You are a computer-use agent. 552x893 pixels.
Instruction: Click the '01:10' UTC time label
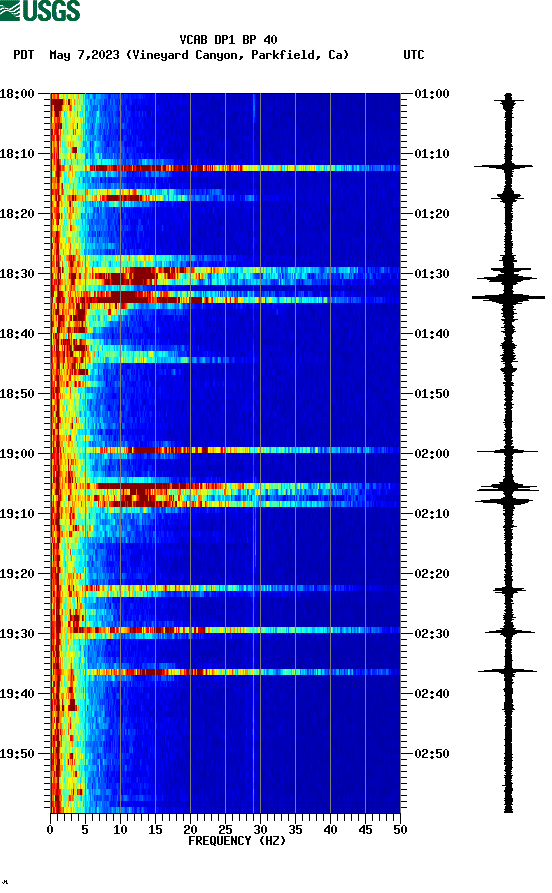(x=432, y=154)
